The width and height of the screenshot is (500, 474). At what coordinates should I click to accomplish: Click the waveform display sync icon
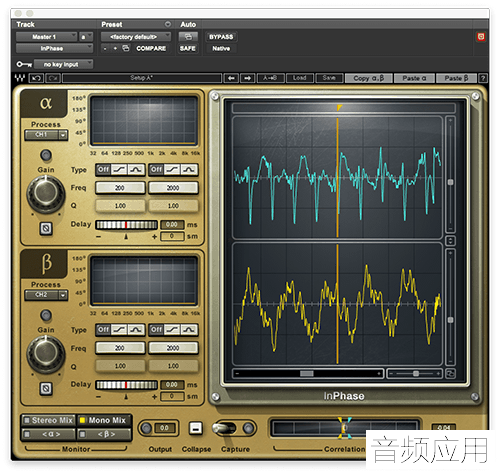click(x=450, y=374)
